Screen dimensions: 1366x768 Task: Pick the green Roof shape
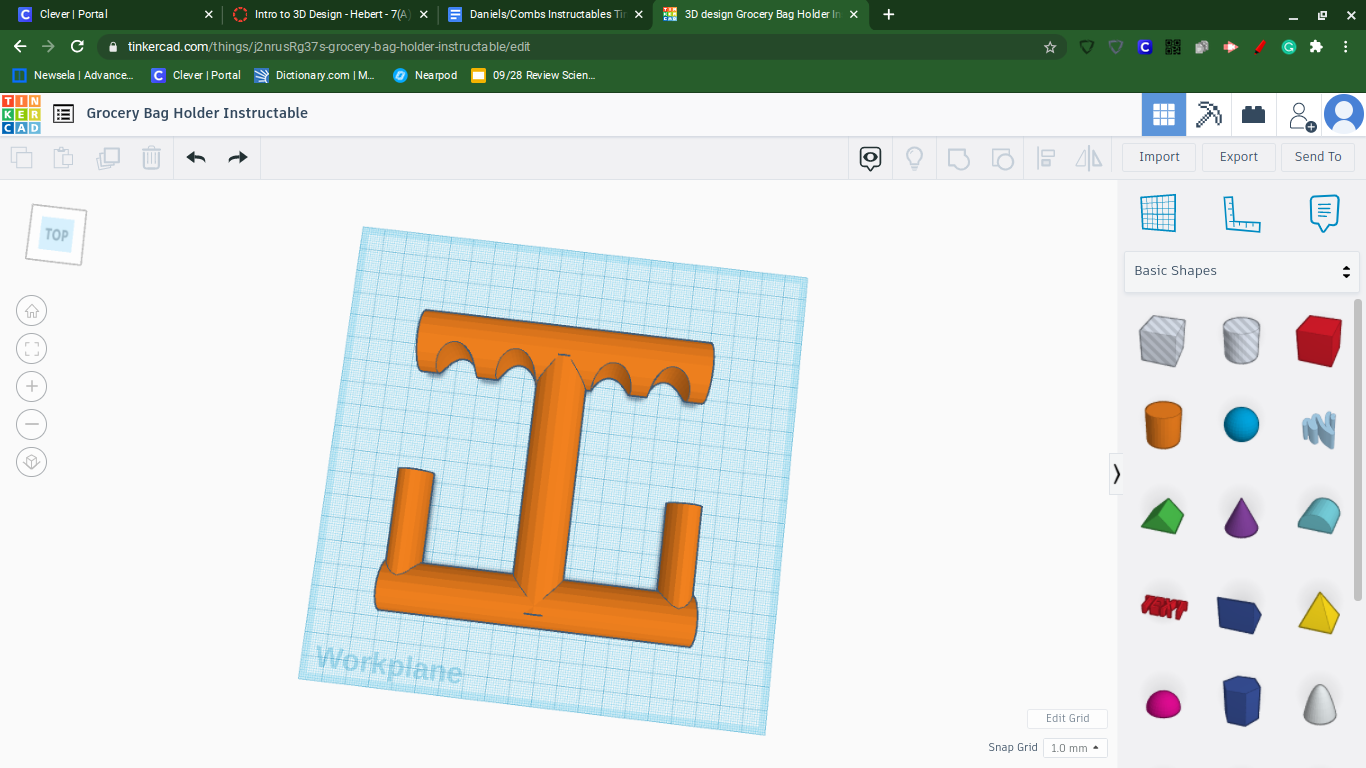(x=1162, y=516)
